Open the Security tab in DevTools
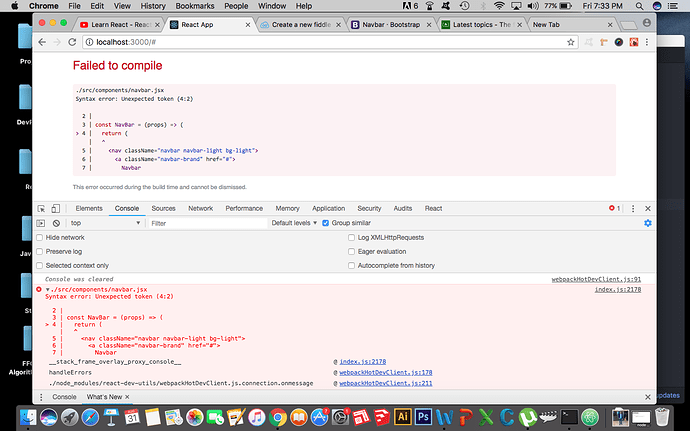690x431 pixels. click(x=369, y=209)
